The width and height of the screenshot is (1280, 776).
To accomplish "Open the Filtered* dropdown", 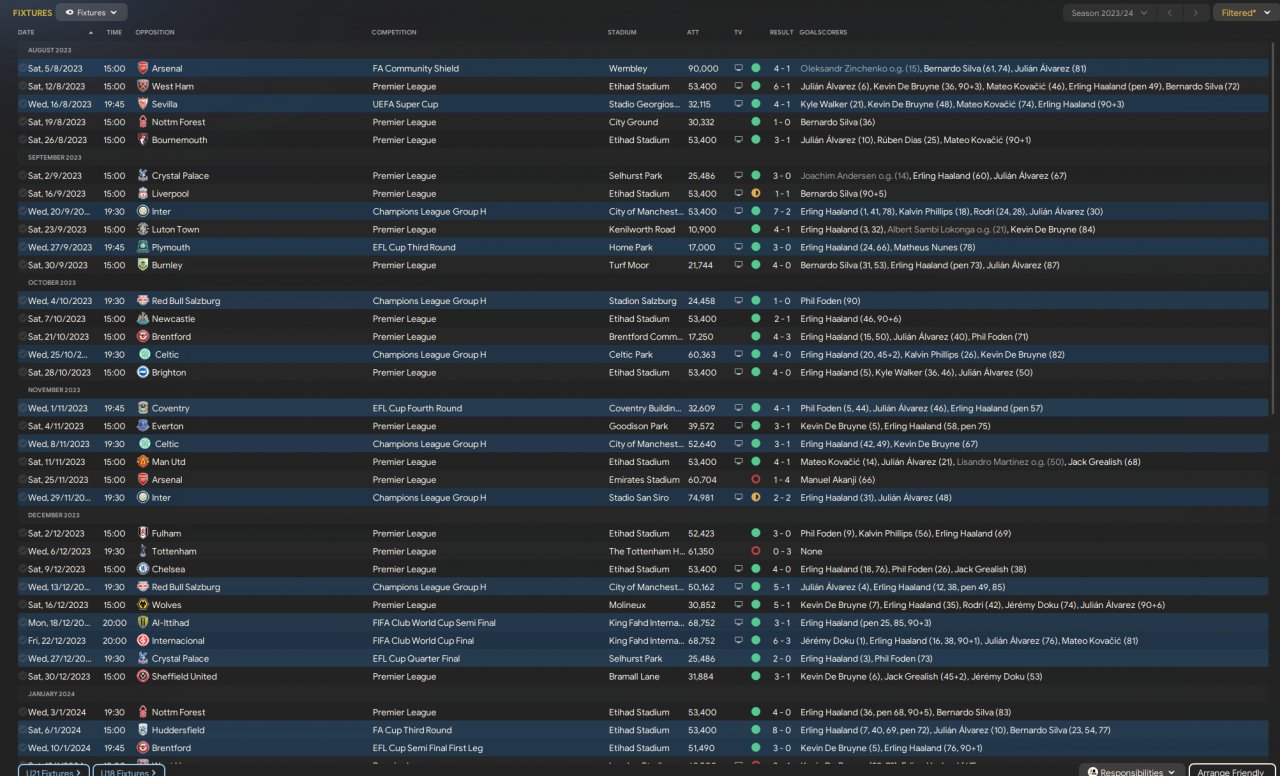I will click(x=1244, y=13).
